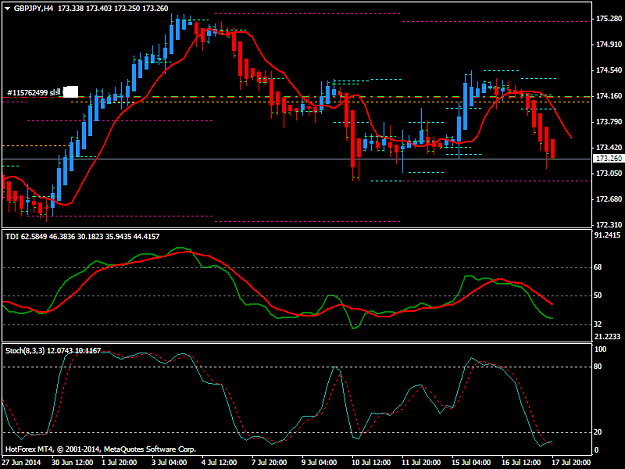The width and height of the screenshot is (625, 469).
Task: Click the 100 level on Stochastic scale
Action: pos(600,349)
